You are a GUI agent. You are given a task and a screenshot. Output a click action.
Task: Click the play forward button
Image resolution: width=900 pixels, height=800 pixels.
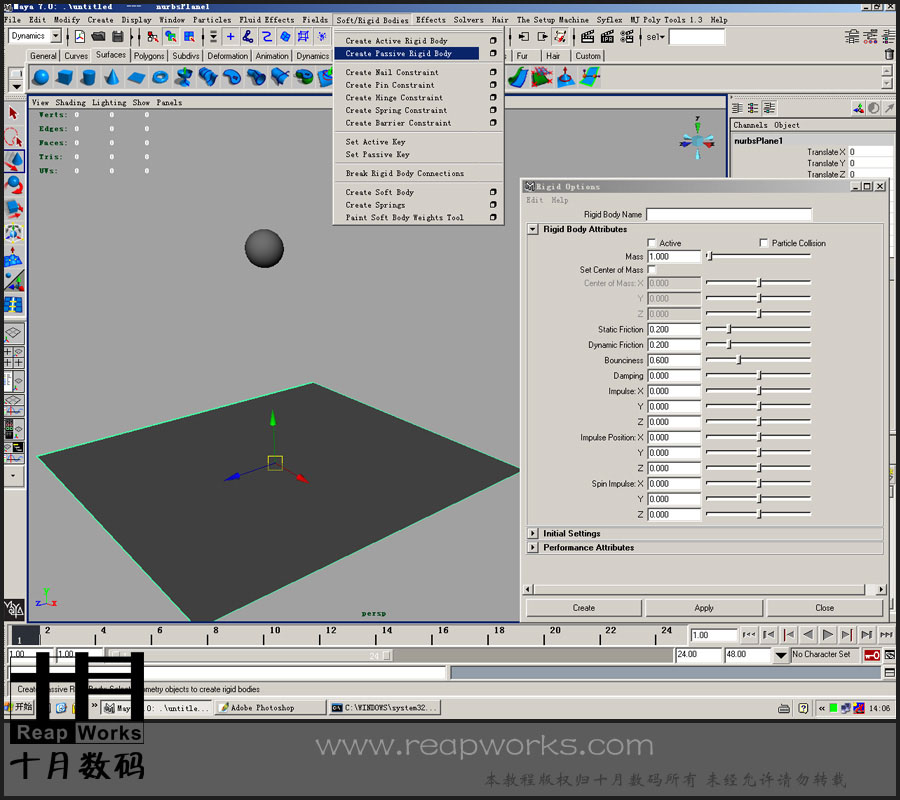(x=827, y=635)
